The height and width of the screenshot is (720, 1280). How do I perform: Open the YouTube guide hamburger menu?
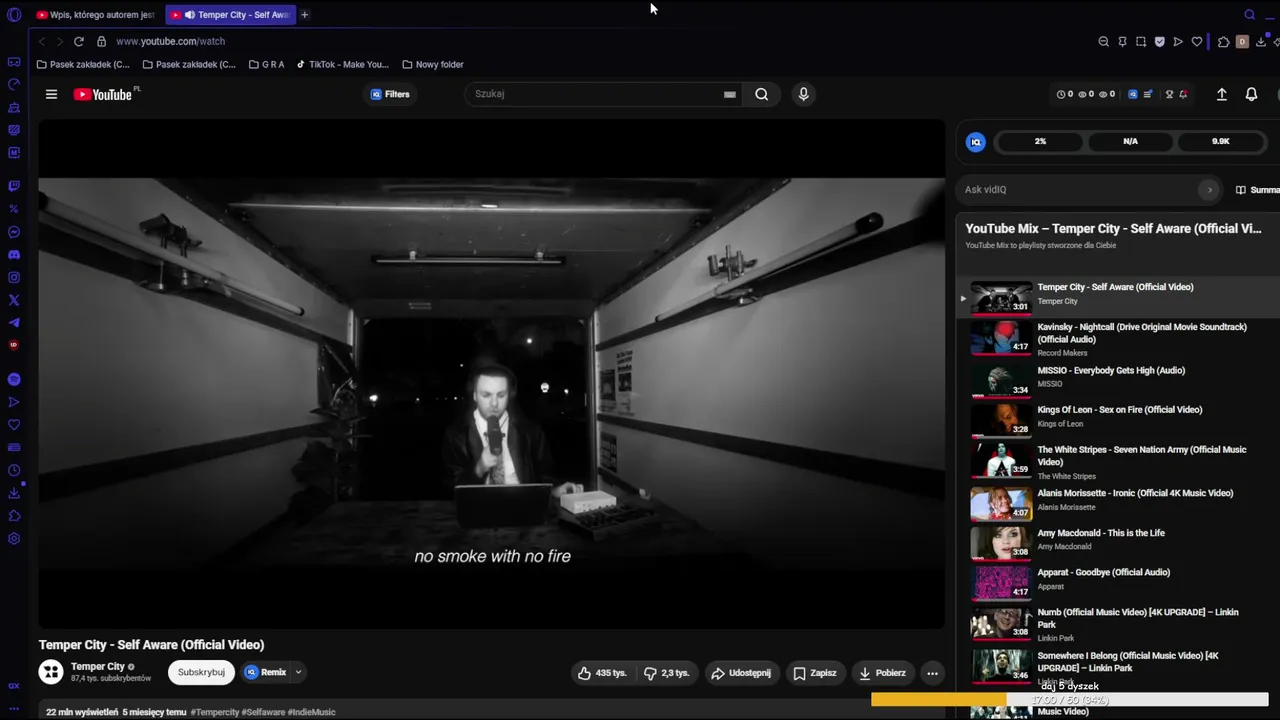pos(51,94)
